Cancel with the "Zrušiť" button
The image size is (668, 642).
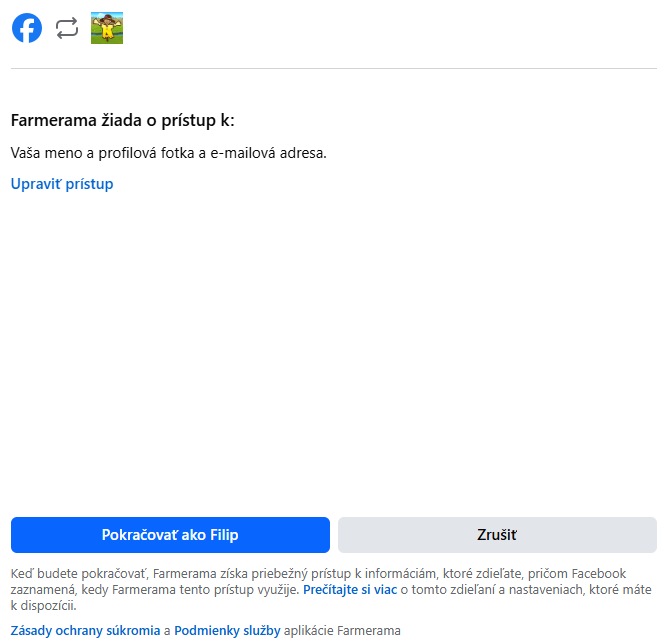497,535
